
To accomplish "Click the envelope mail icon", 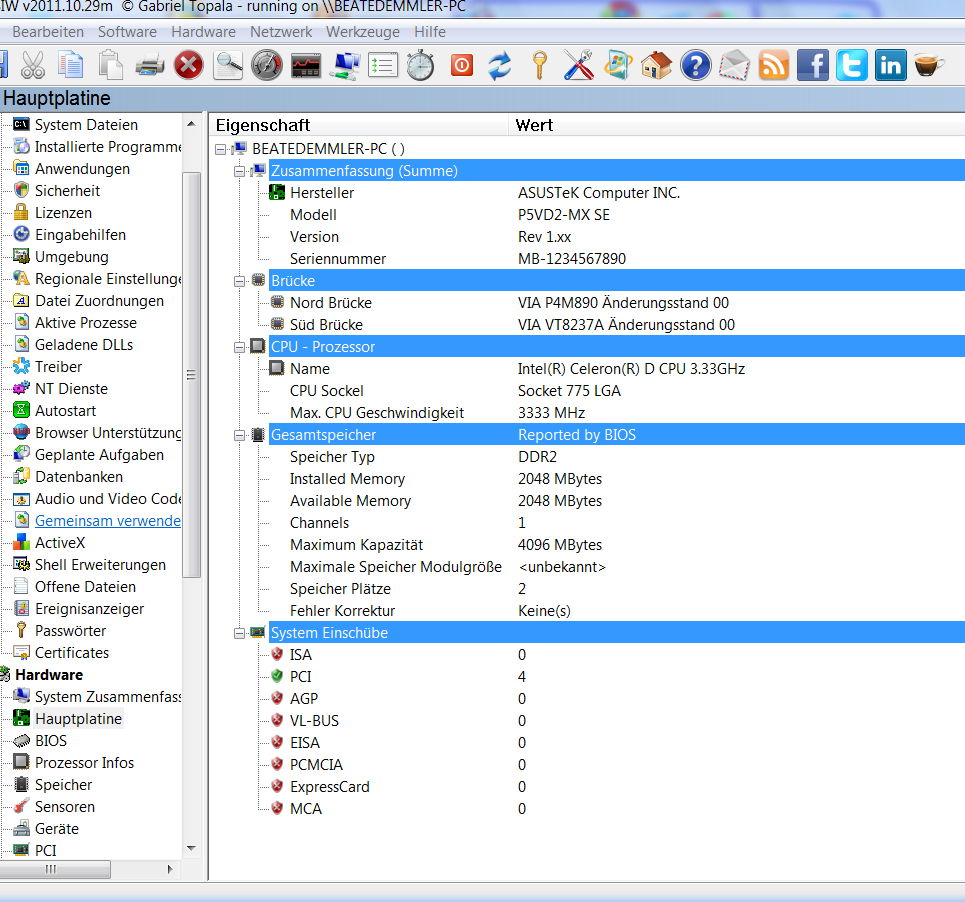I will coord(734,65).
